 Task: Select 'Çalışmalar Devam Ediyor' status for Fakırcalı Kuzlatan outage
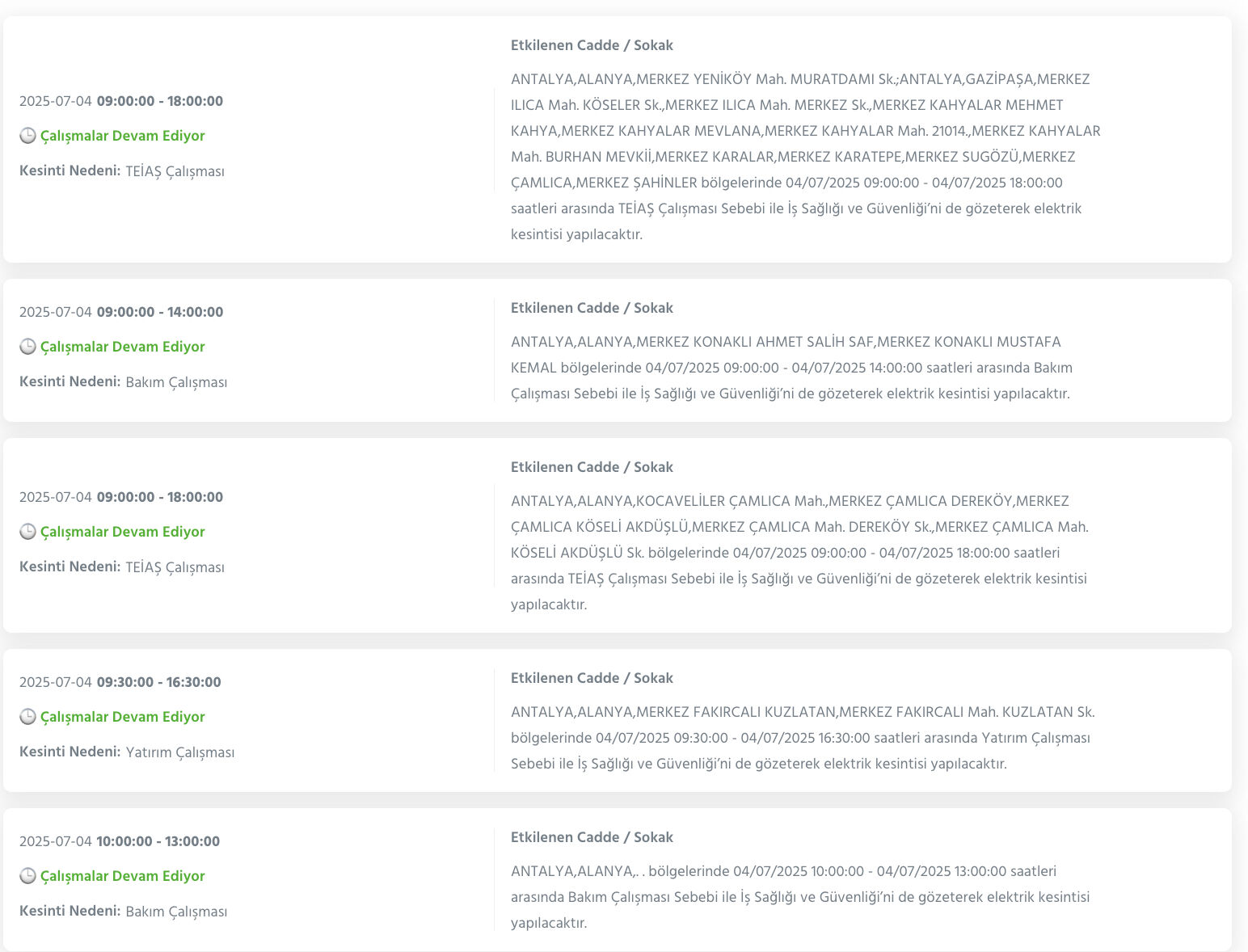[x=122, y=717]
